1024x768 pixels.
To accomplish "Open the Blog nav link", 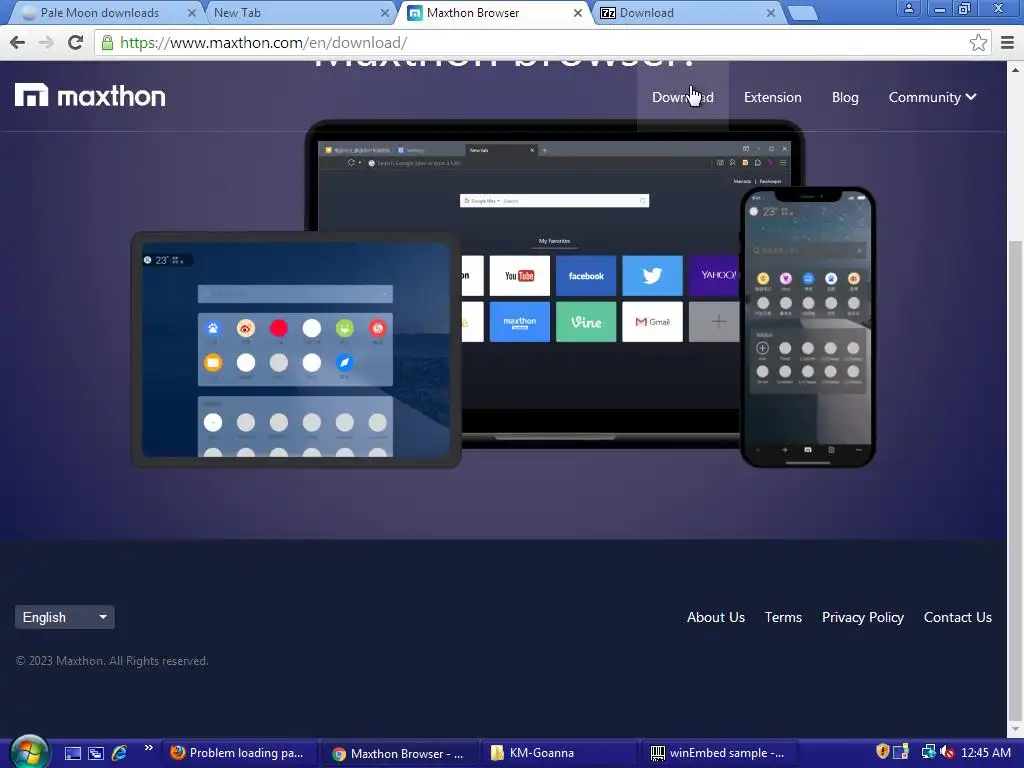I will pos(845,97).
